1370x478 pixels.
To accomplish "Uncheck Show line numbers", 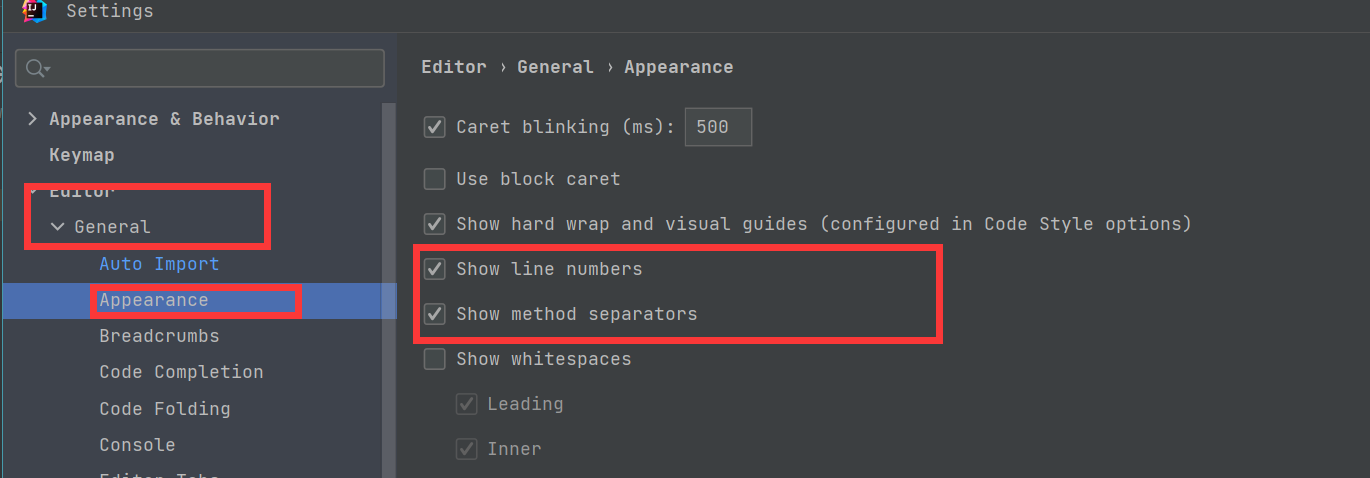I will tap(435, 269).
